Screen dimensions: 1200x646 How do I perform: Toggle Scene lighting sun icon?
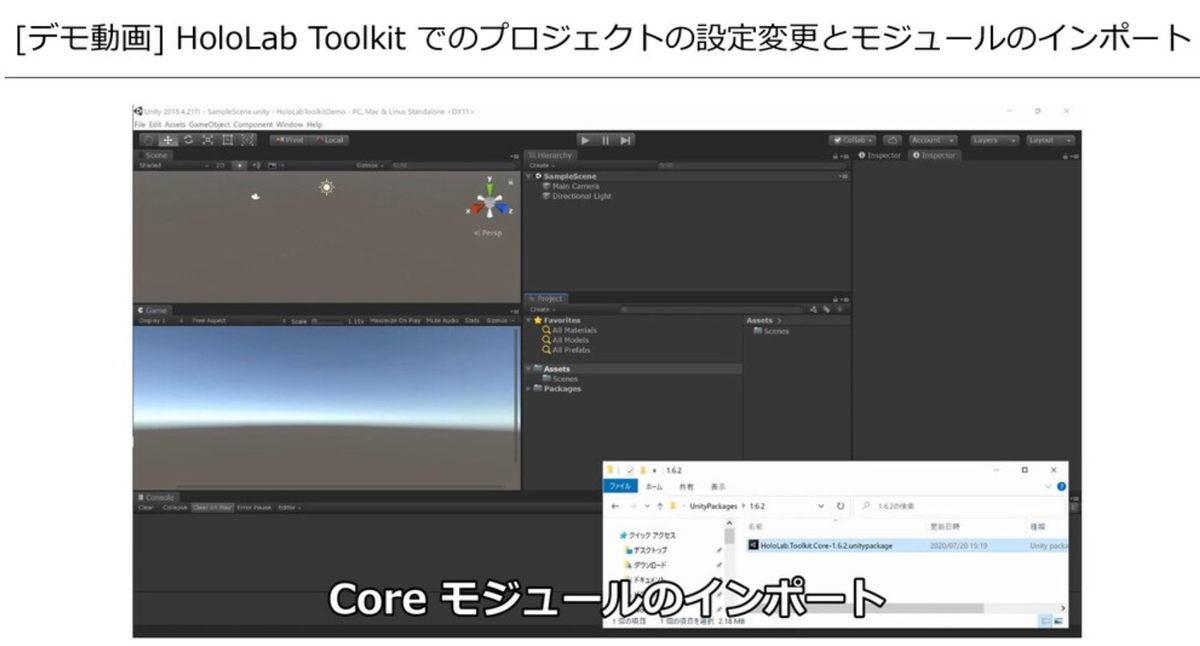point(240,165)
